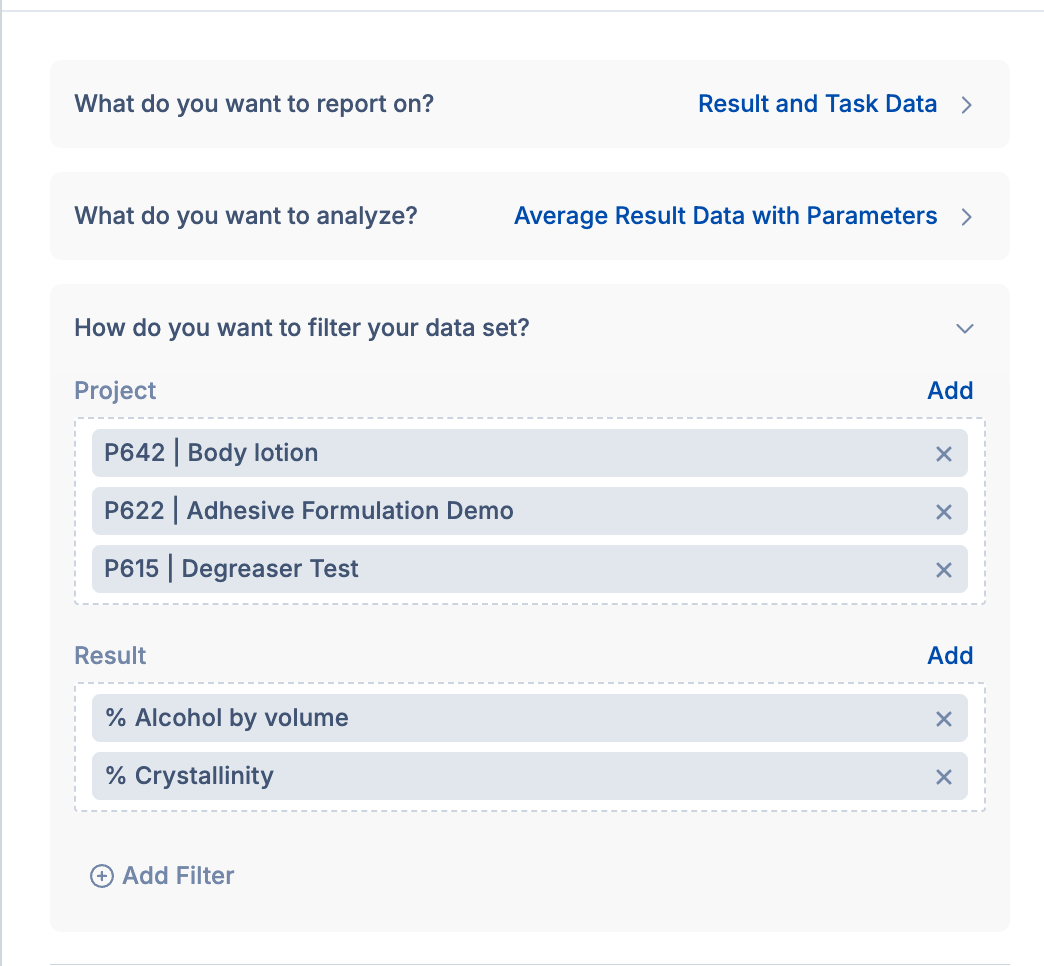Remove % Alcohol by volume result filter
Image resolution: width=1044 pixels, height=966 pixels.
[943, 719]
